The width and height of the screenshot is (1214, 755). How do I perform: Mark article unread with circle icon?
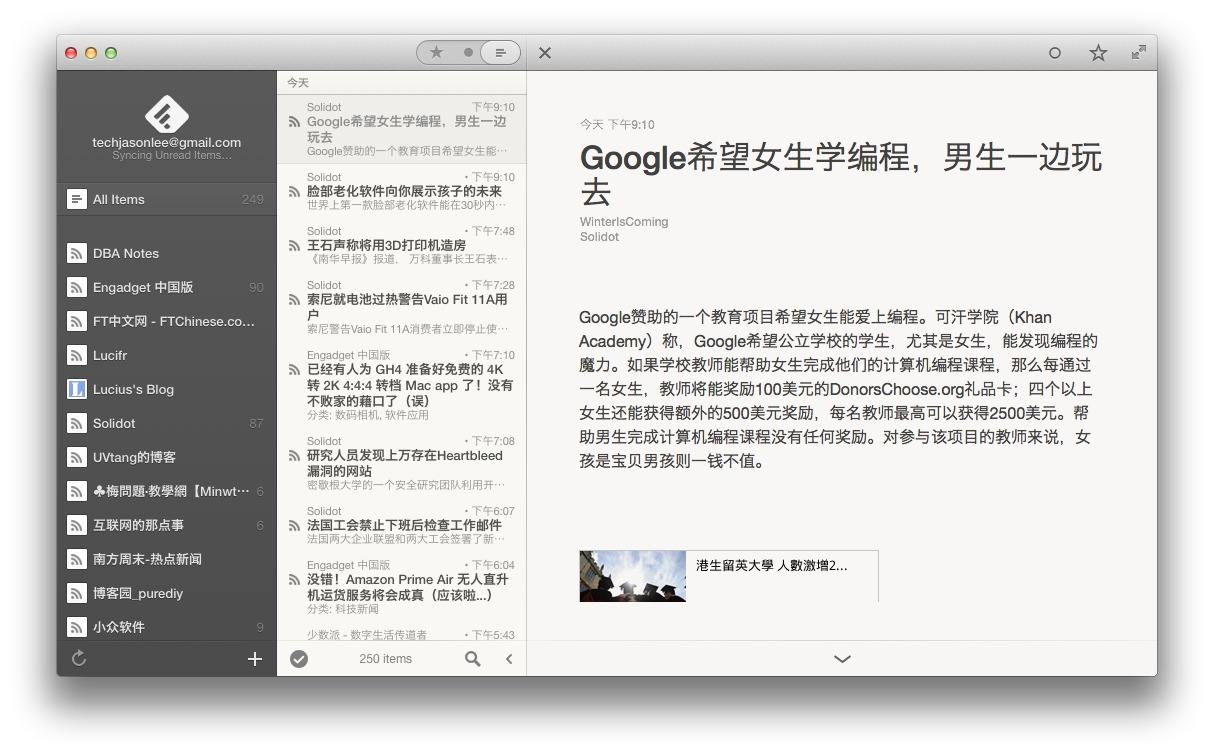point(1054,53)
